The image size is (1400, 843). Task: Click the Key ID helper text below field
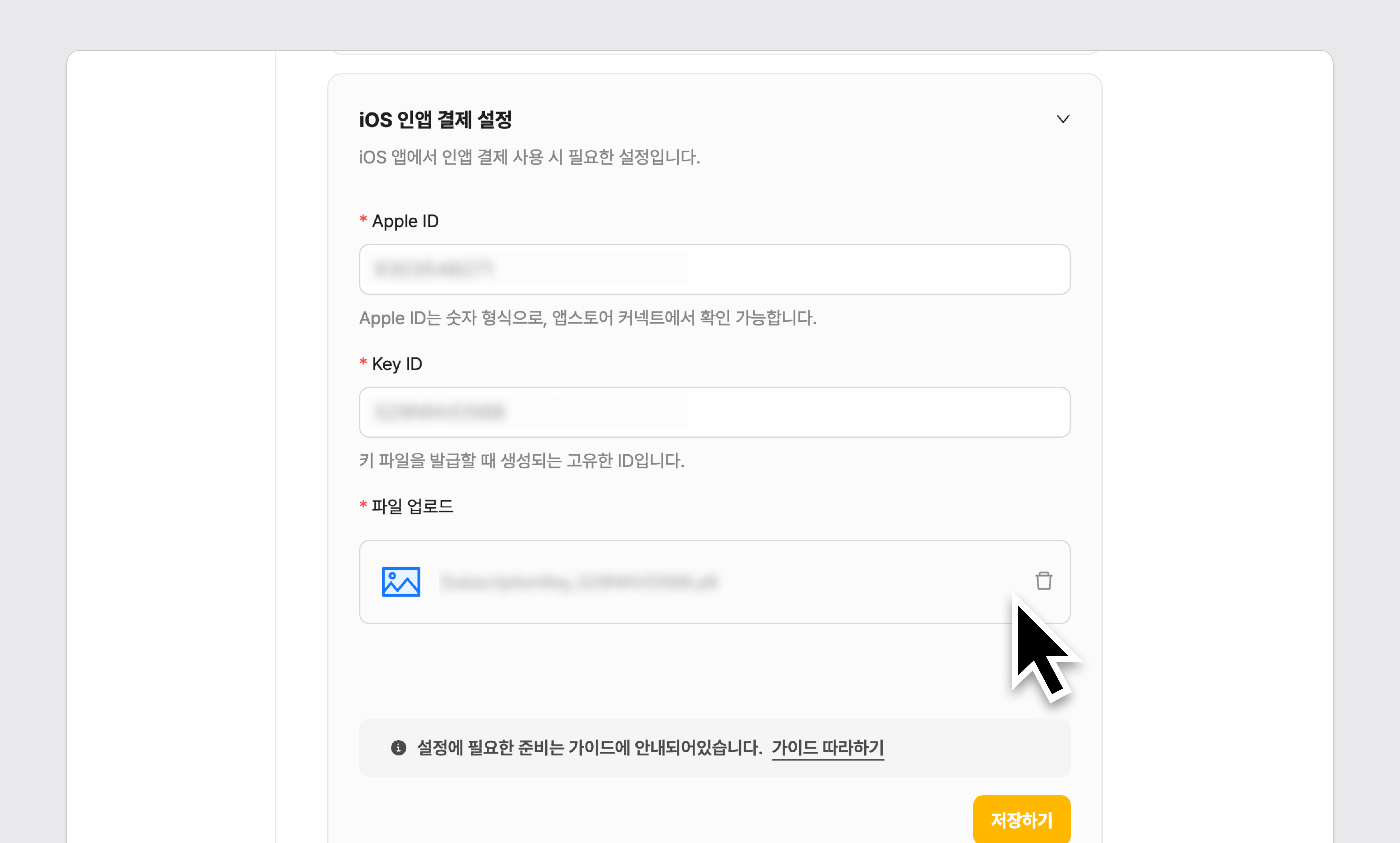pos(521,461)
